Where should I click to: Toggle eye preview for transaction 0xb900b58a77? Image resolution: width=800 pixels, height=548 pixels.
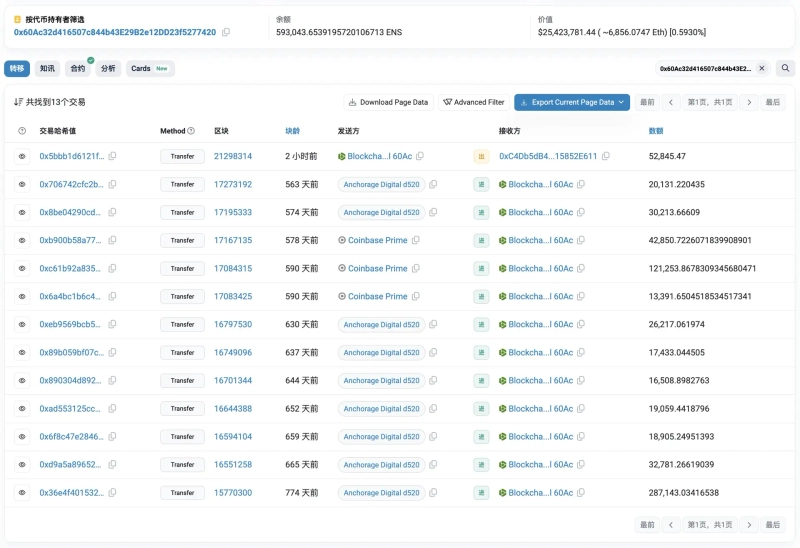(x=22, y=240)
